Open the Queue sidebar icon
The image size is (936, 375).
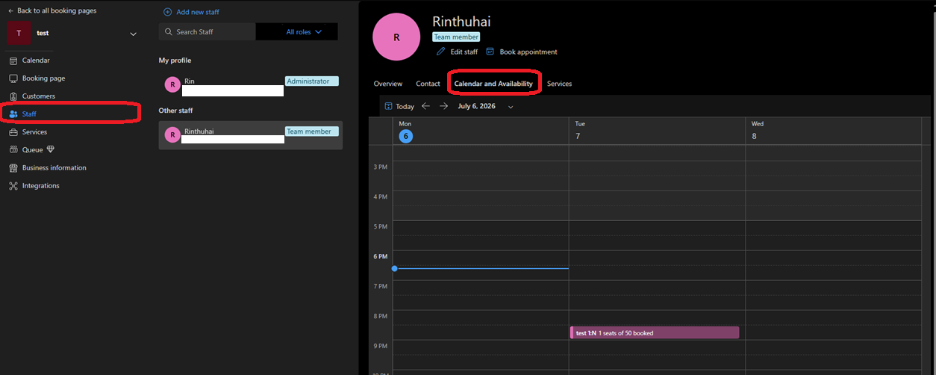click(13, 150)
